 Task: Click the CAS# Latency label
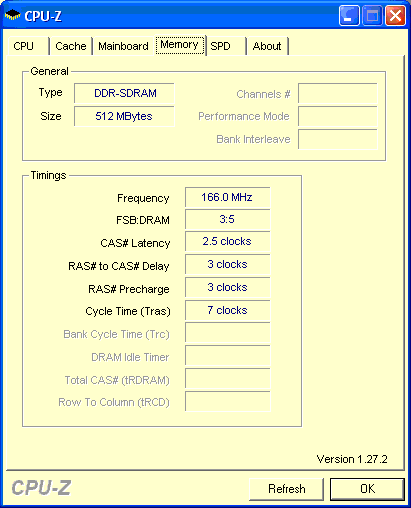(135, 243)
